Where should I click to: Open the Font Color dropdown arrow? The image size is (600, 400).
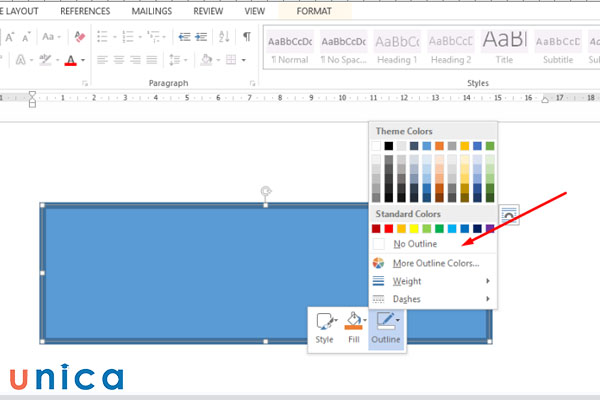point(83,60)
